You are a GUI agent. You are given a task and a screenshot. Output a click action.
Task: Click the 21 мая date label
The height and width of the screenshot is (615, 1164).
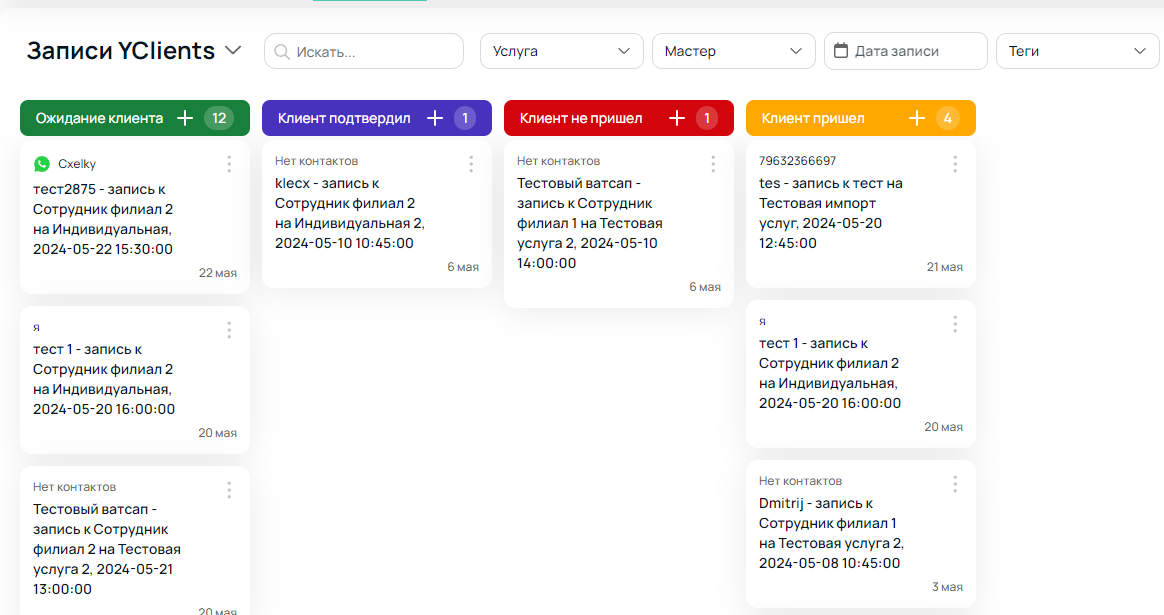click(944, 267)
